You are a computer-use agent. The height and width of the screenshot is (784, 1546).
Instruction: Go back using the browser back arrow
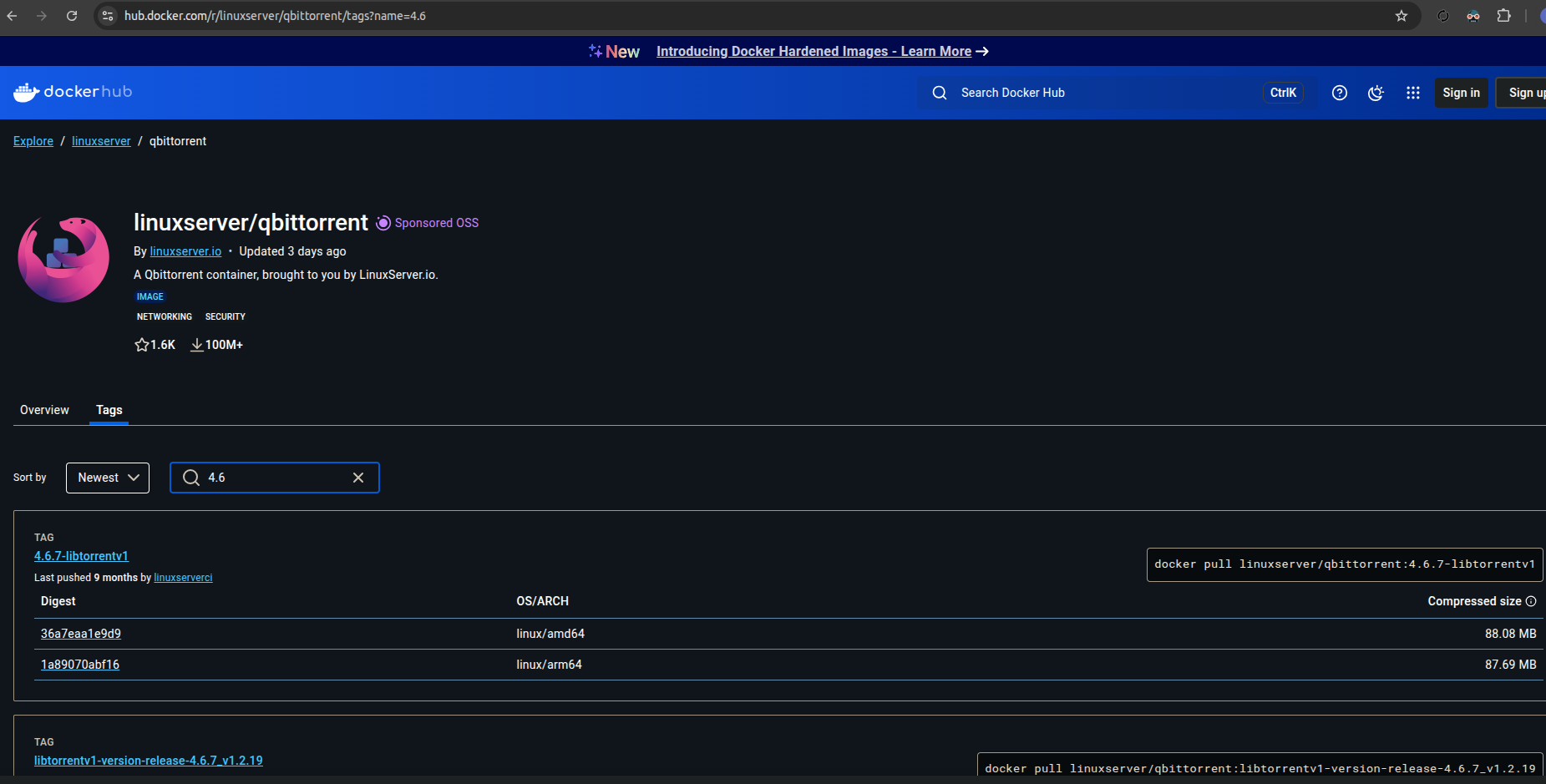point(12,16)
